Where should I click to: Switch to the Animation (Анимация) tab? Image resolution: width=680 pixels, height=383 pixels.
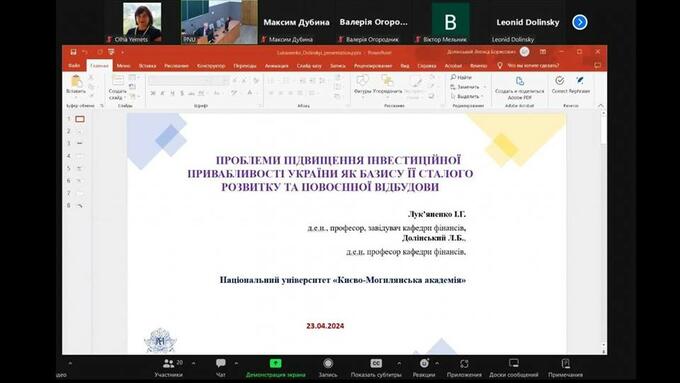(x=277, y=66)
